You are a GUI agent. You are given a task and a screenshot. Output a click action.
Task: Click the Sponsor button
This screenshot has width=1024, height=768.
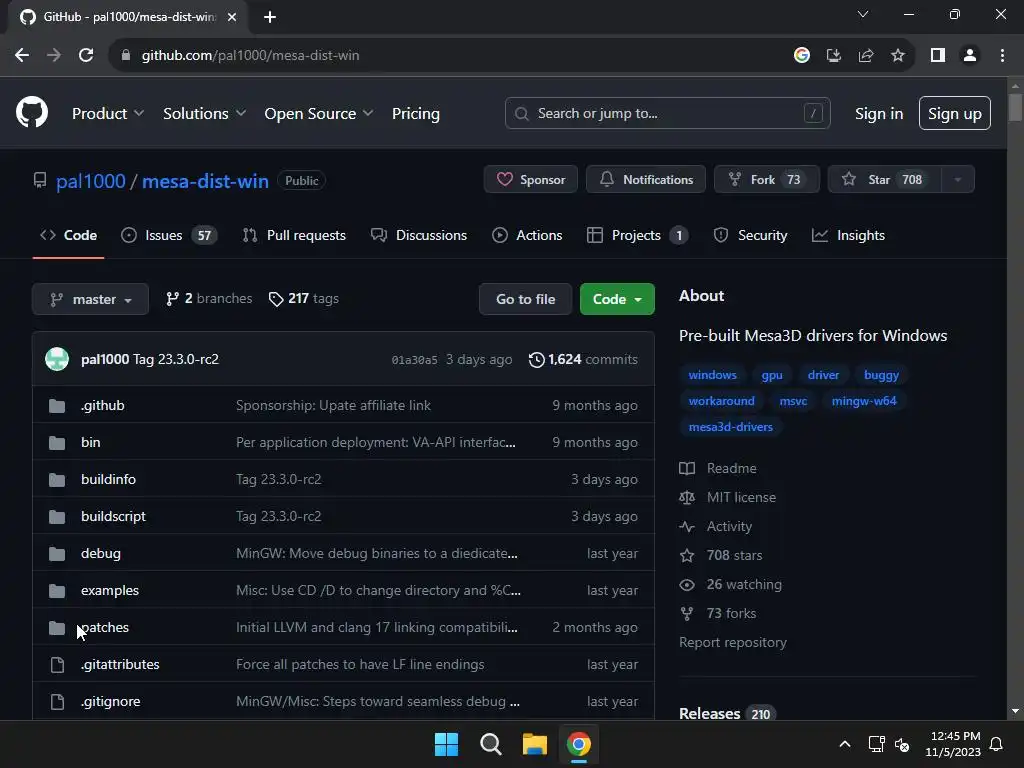pyautogui.click(x=531, y=180)
